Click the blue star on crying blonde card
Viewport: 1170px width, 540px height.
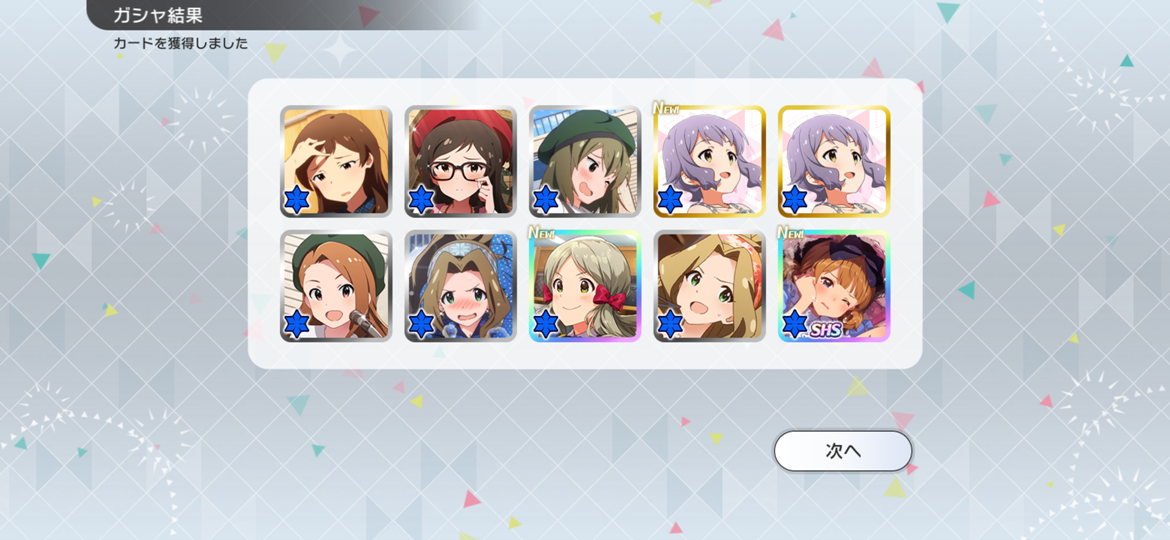tap(671, 324)
